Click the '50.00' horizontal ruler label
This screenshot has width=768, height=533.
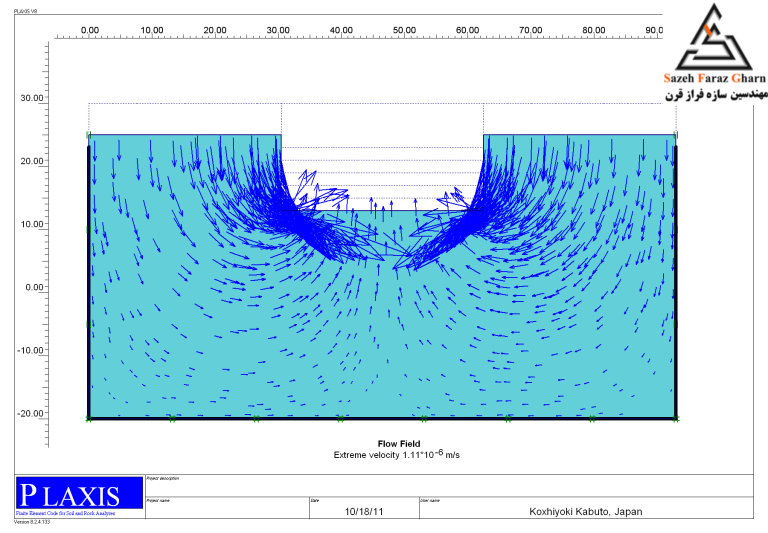click(x=404, y=30)
